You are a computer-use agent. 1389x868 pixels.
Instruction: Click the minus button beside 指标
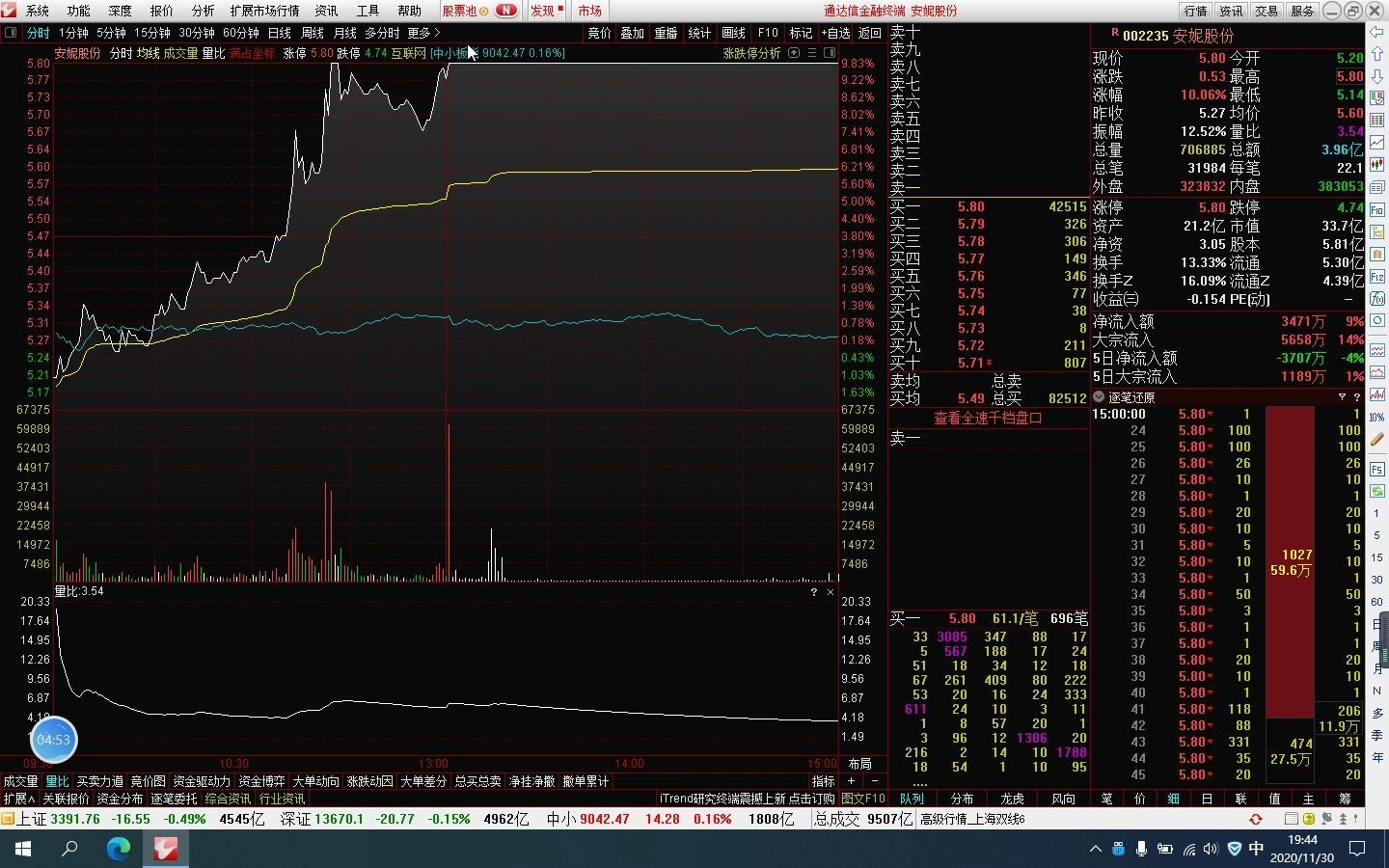coord(875,781)
